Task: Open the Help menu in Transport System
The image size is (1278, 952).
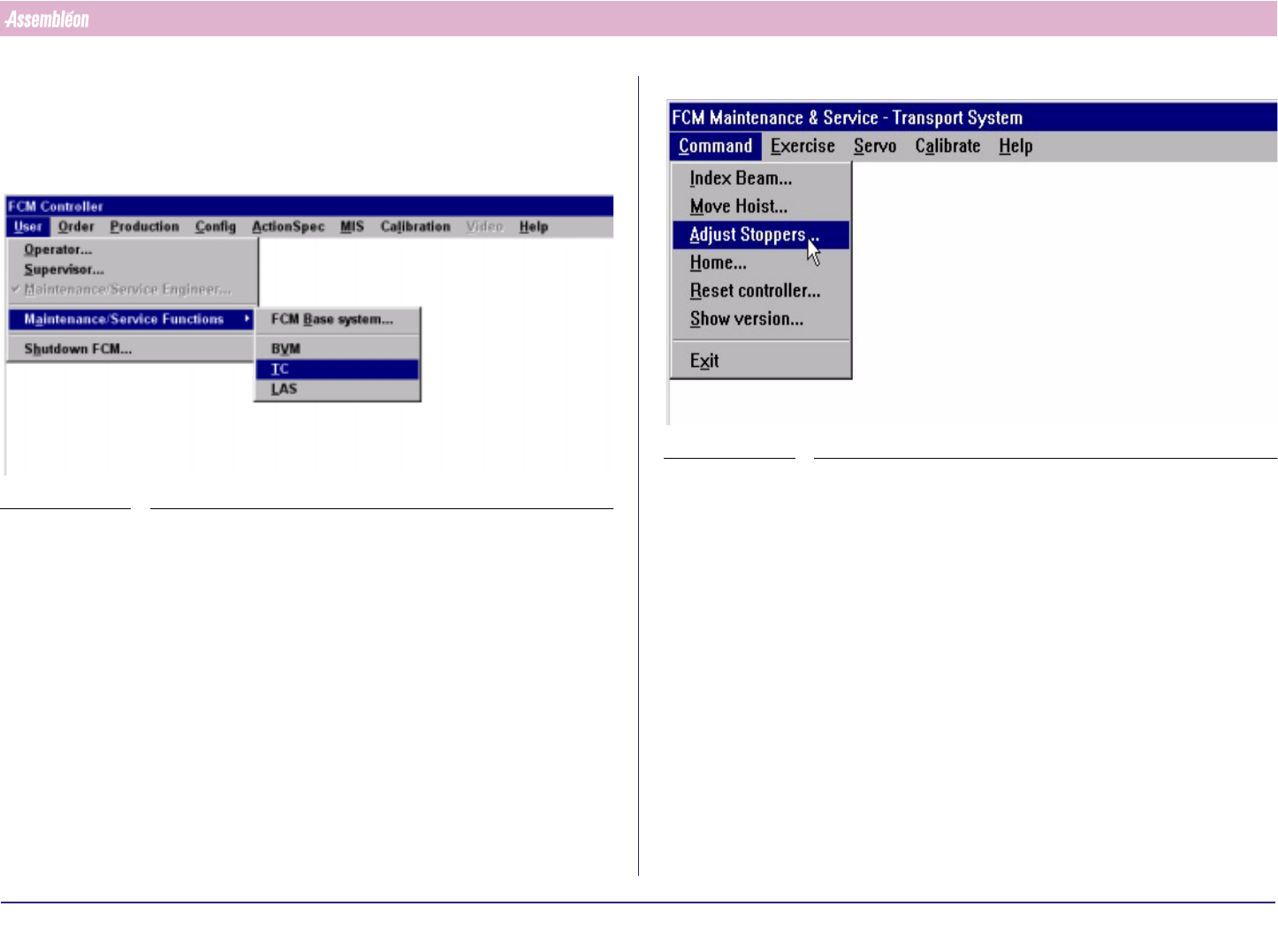Action: pos(1016,147)
